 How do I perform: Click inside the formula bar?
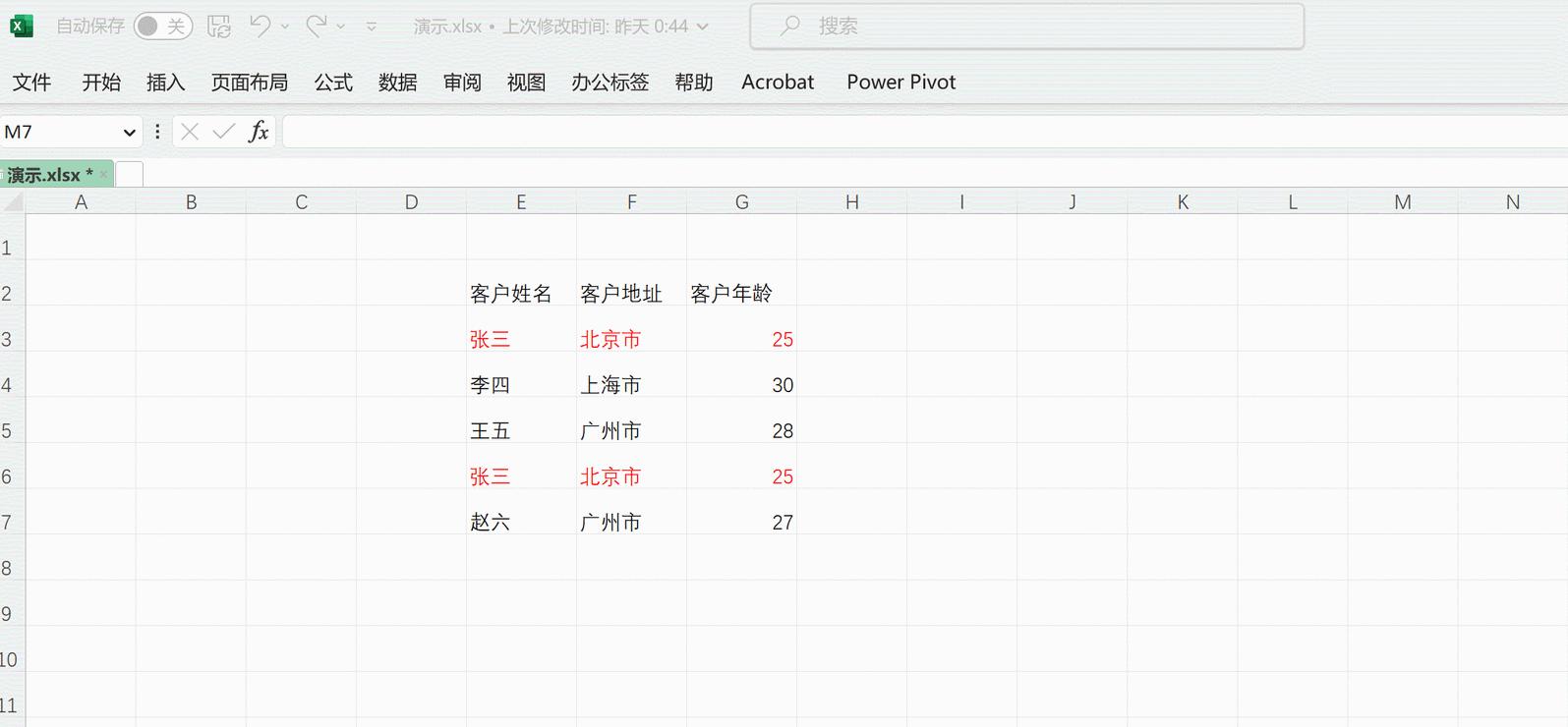point(924,132)
